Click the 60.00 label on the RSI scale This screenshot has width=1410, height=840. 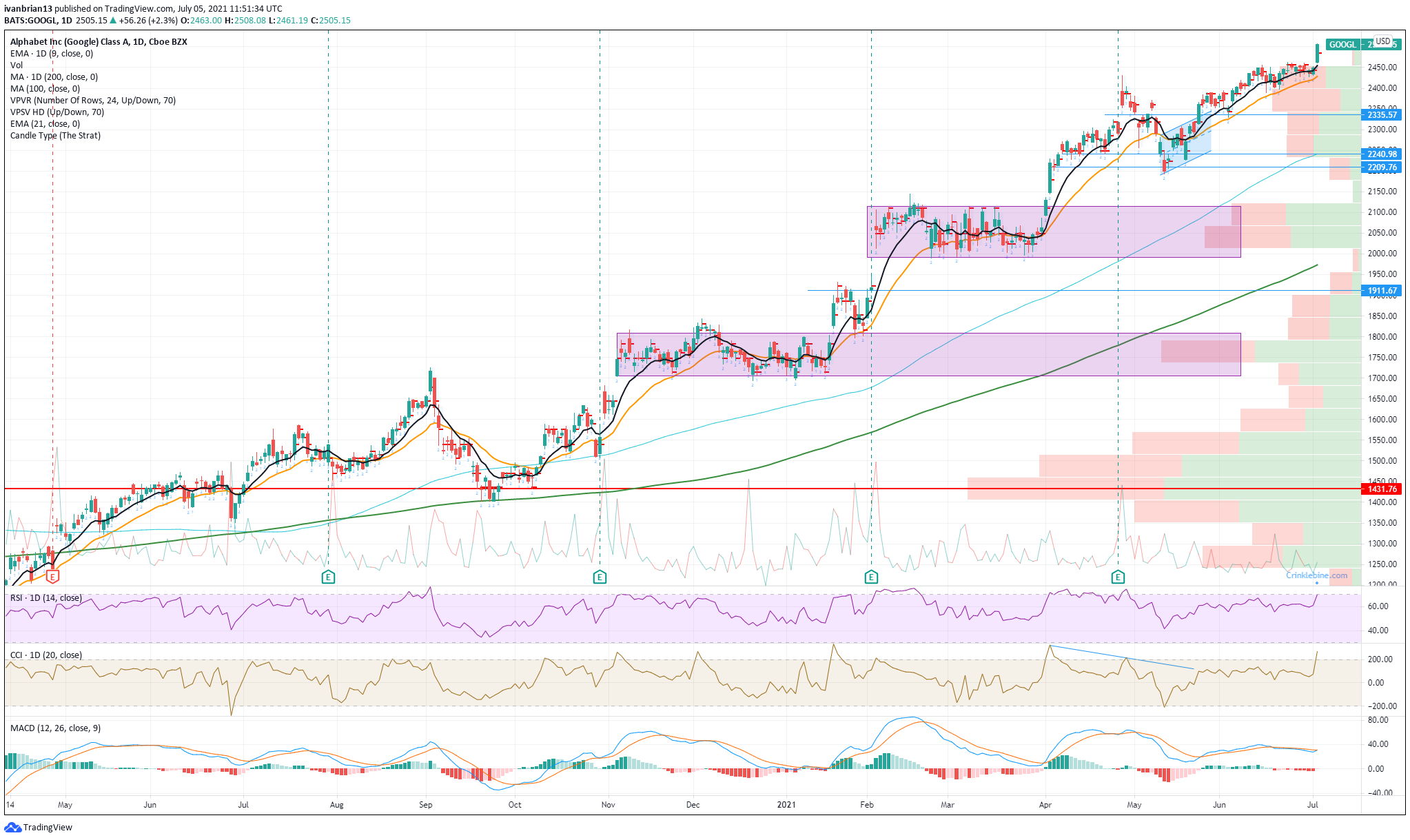point(1378,606)
